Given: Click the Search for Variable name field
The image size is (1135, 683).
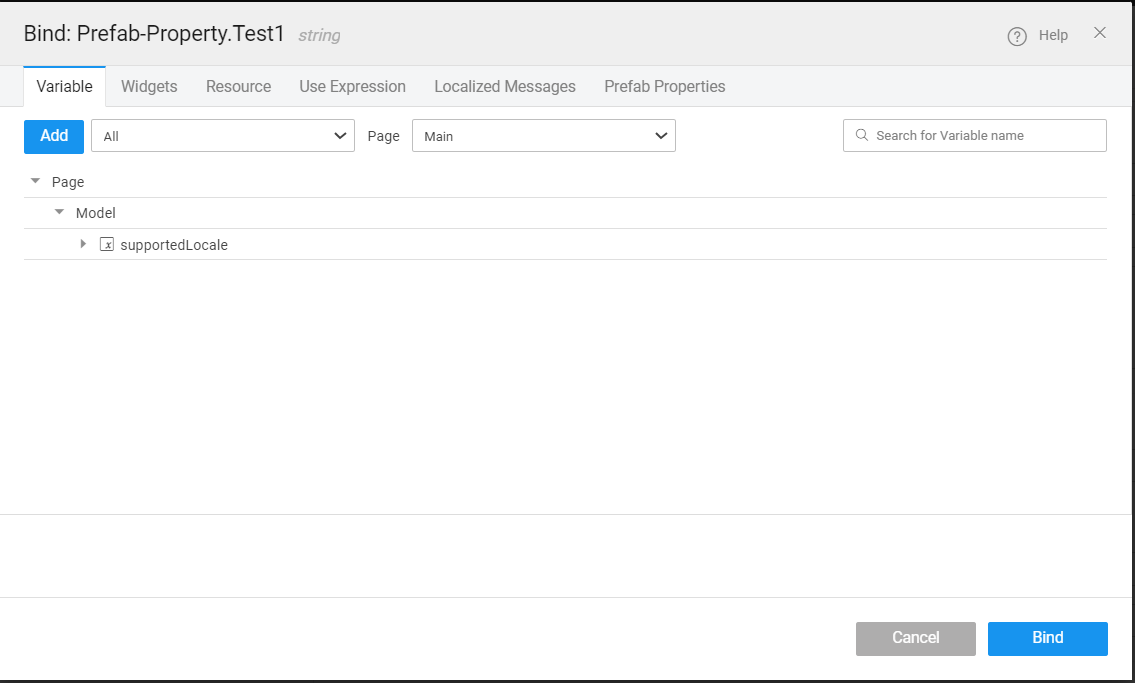Looking at the screenshot, I should [975, 134].
